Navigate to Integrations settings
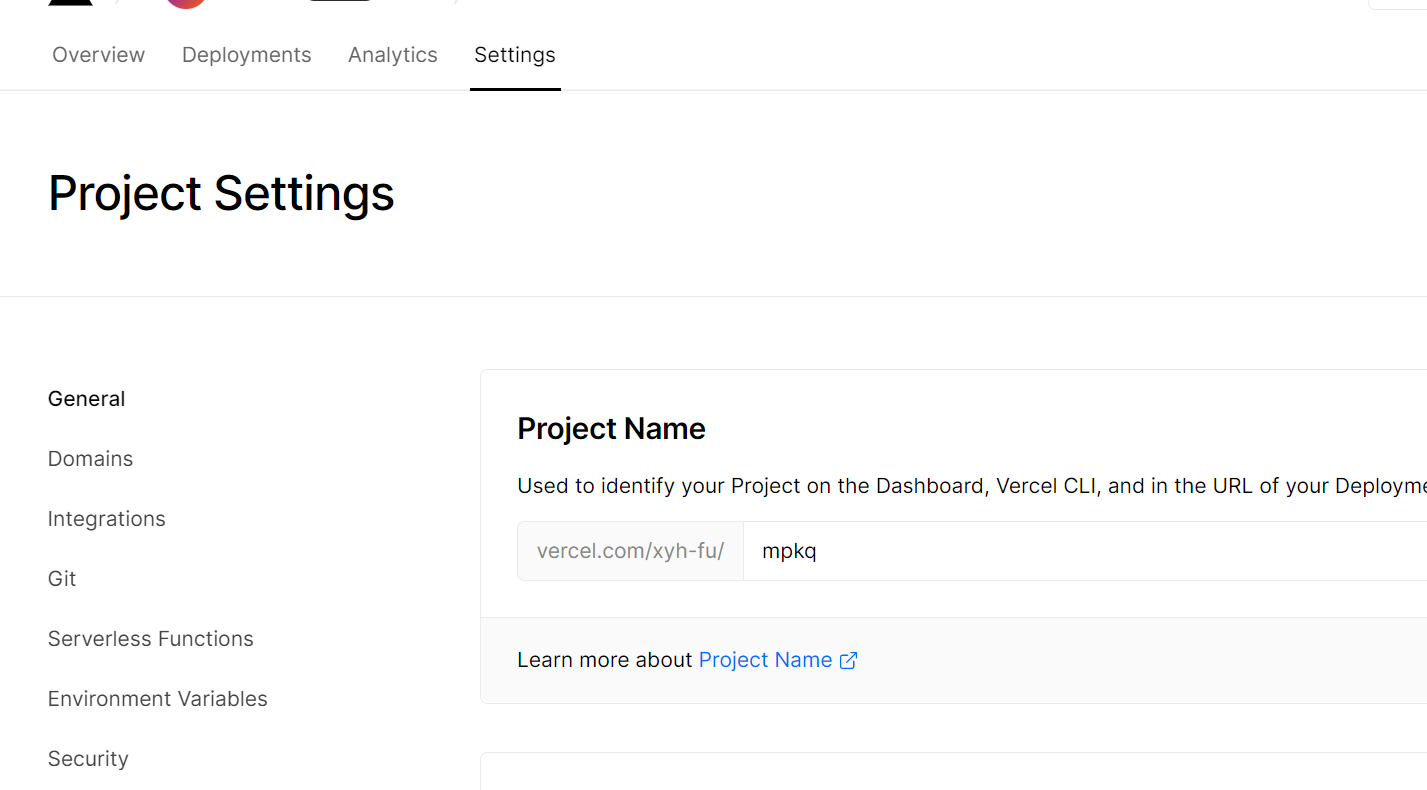Image resolution: width=1427 pixels, height=790 pixels. (x=106, y=519)
